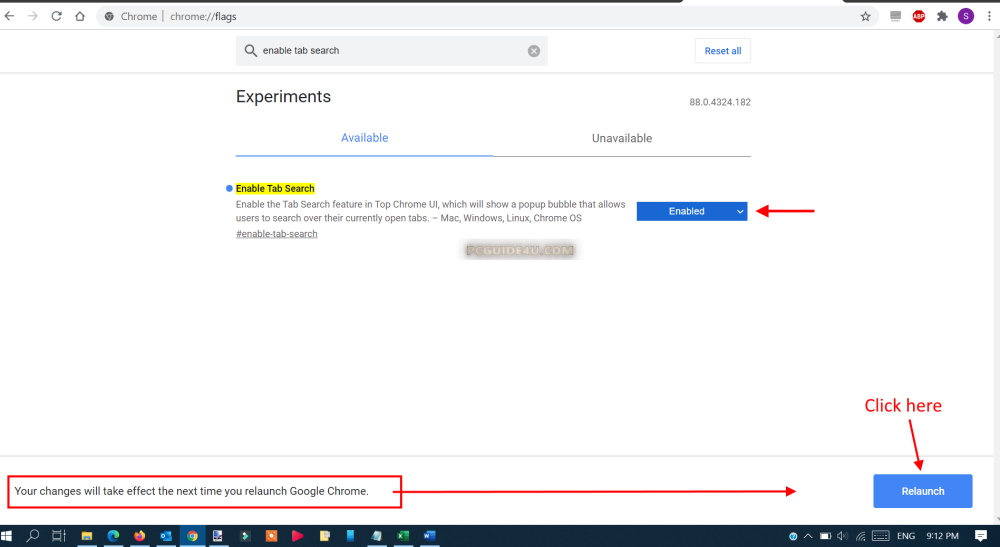Screen dimensions: 1000x547
Task: Clear the flags search box text
Action: click(534, 51)
